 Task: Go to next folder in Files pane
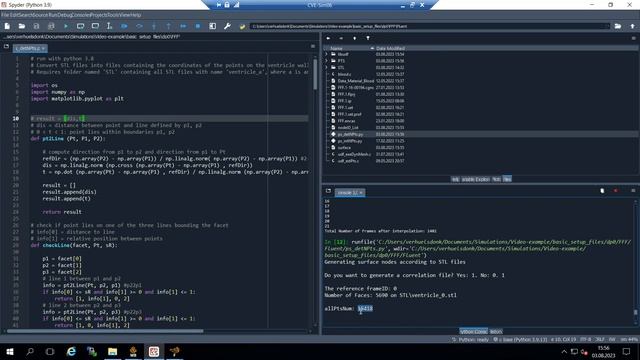[x=341, y=38]
